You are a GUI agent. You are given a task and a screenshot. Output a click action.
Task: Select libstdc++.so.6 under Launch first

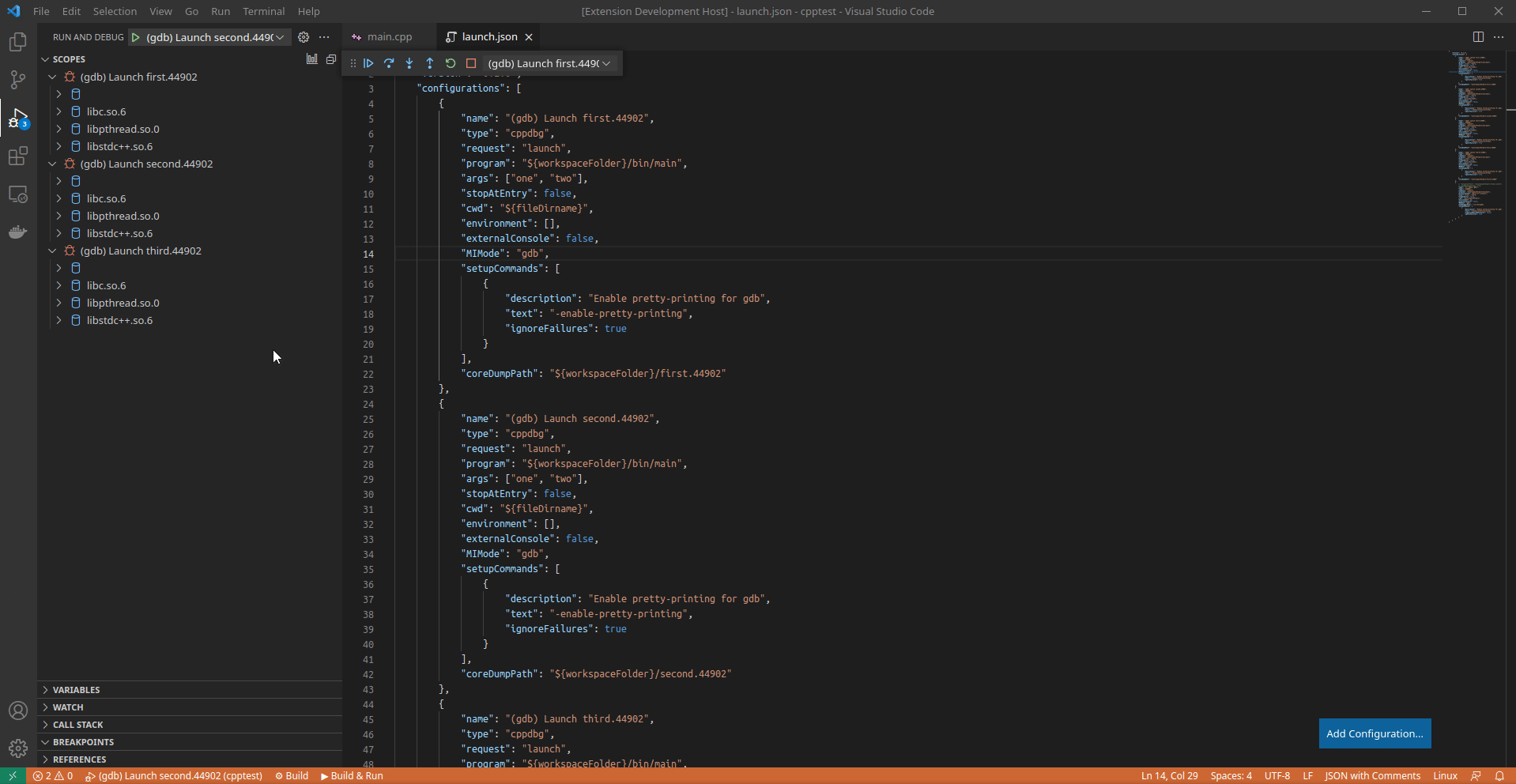[120, 146]
